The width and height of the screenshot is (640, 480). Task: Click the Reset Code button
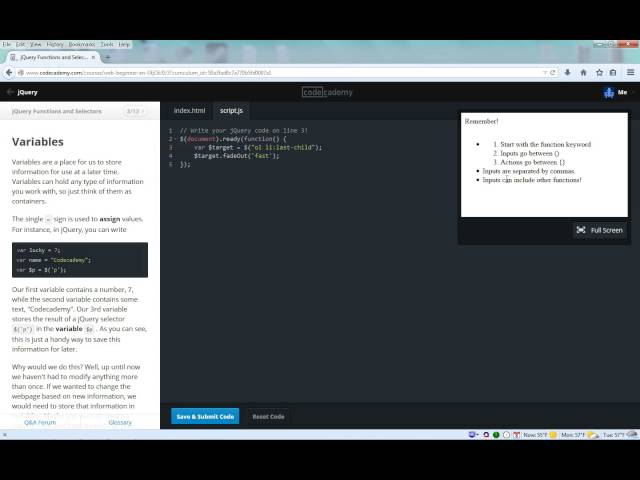click(x=268, y=417)
